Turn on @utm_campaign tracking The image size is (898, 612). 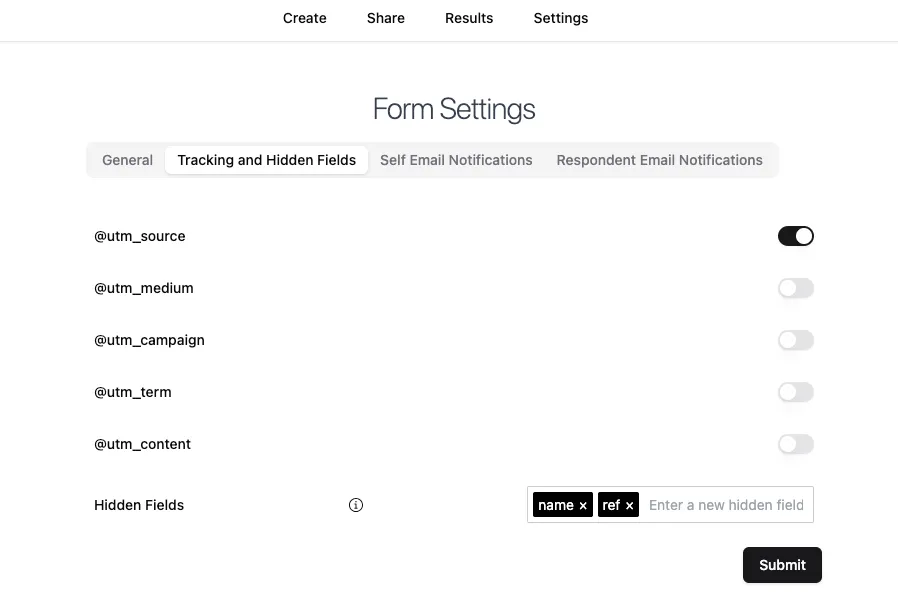click(796, 340)
